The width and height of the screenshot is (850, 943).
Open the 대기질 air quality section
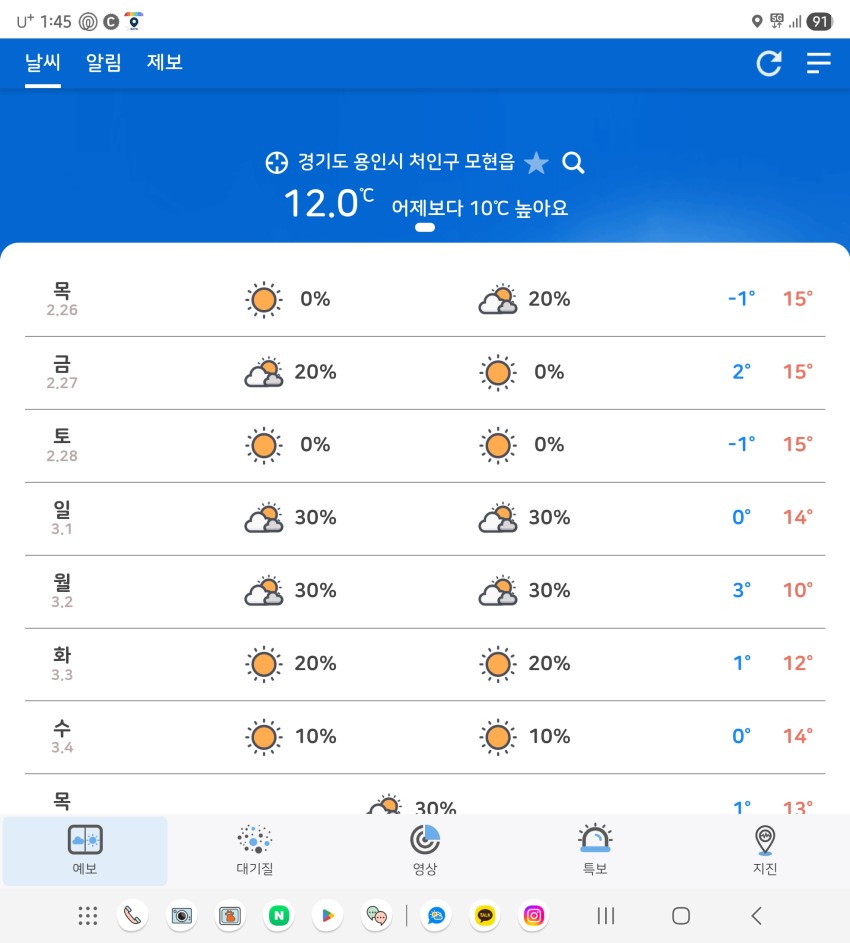tap(255, 850)
